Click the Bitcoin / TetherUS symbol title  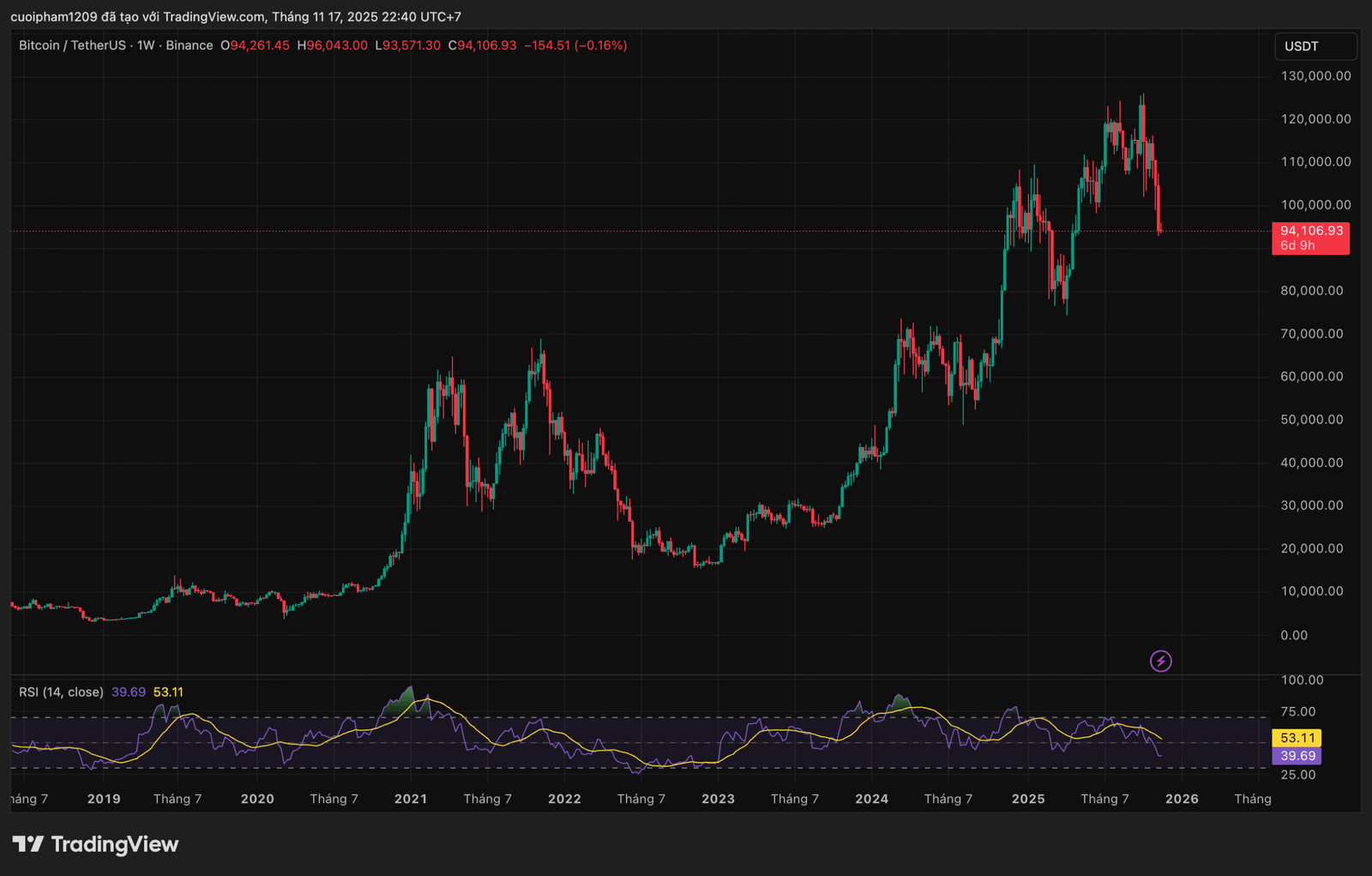pos(72,45)
